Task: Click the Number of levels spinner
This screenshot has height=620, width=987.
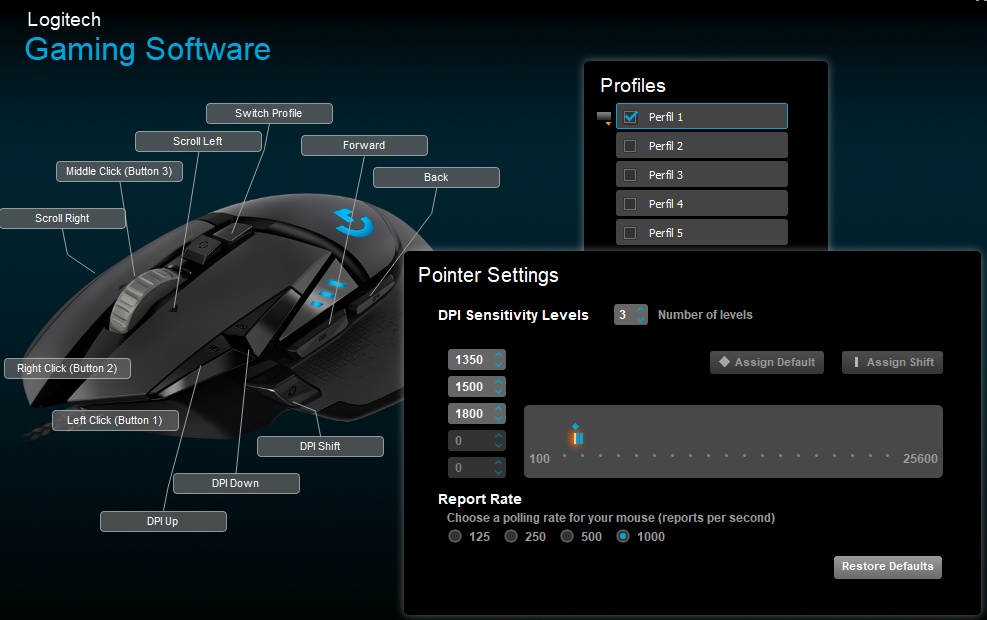Action: (630, 315)
